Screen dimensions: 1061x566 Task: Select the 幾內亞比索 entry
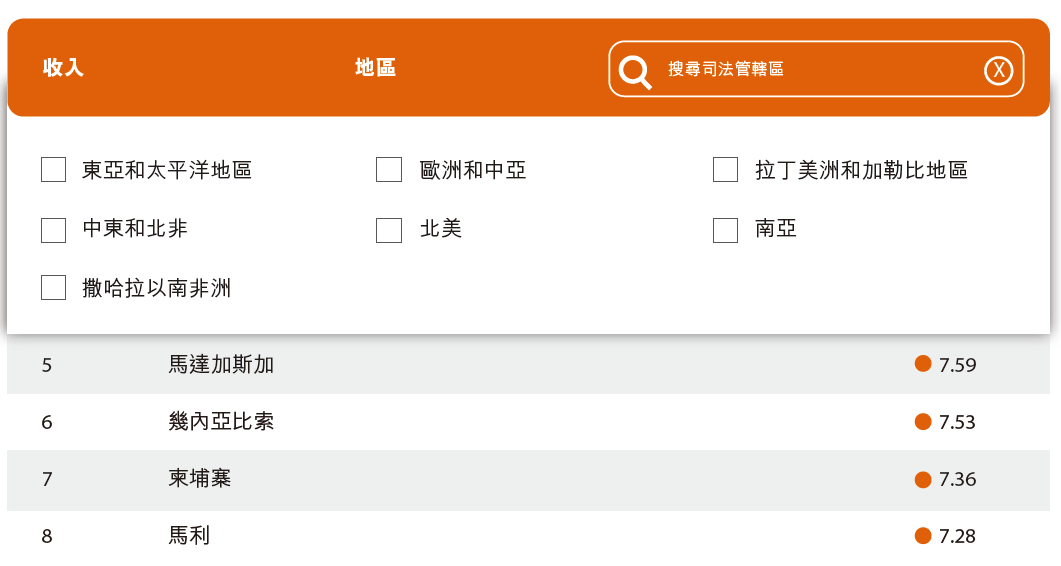pos(221,422)
